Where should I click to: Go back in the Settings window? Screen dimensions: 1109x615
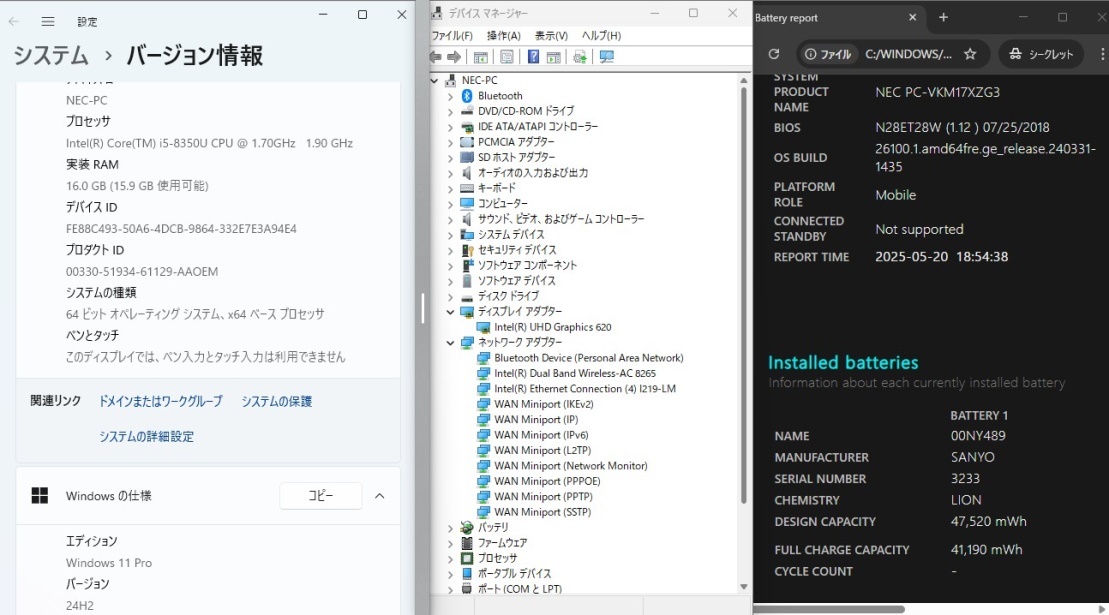click(13, 22)
